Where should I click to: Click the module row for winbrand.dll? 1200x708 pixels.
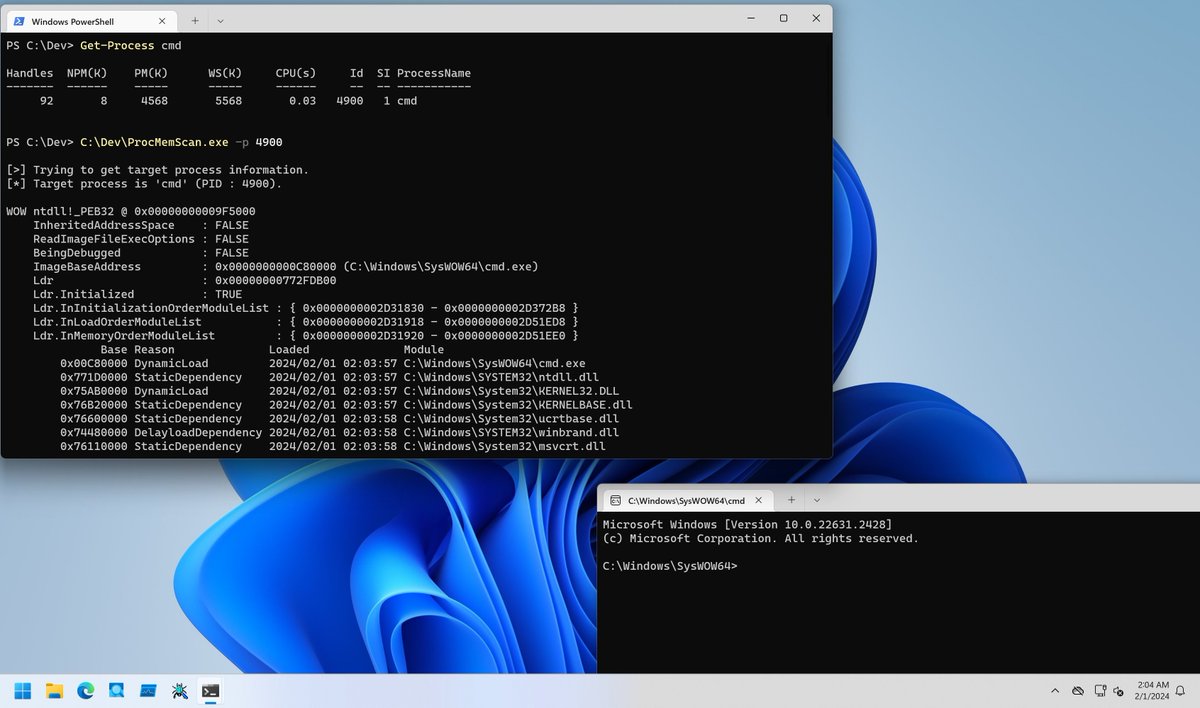click(340, 433)
